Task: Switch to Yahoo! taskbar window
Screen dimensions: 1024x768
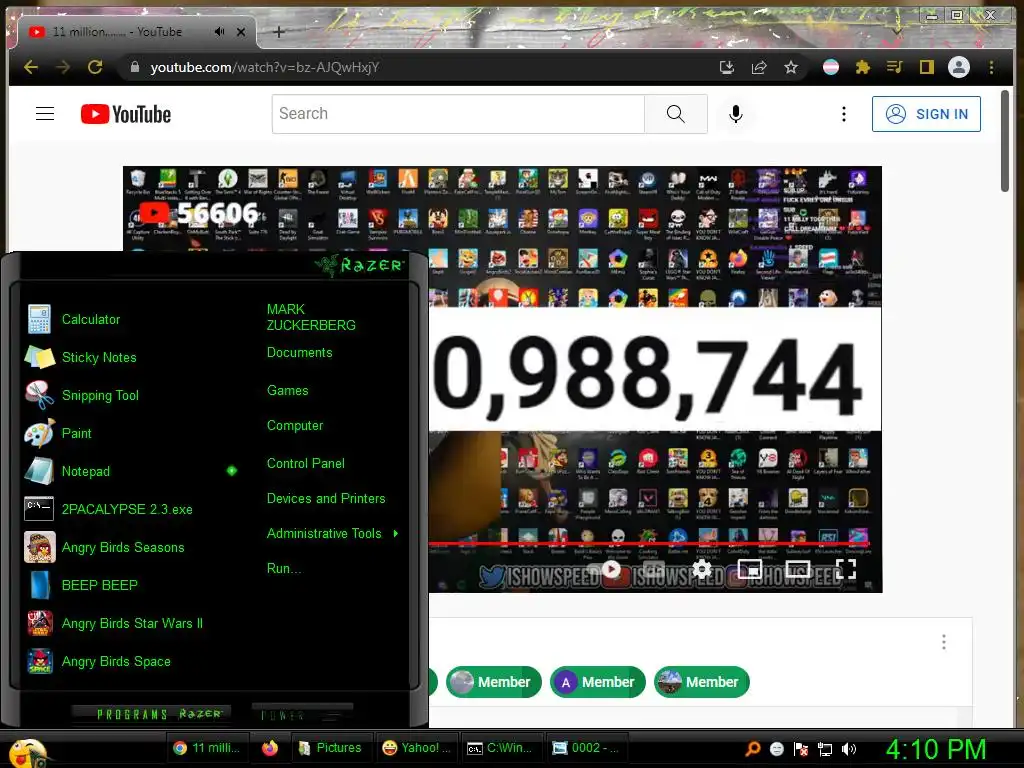Action: pyautogui.click(x=417, y=748)
